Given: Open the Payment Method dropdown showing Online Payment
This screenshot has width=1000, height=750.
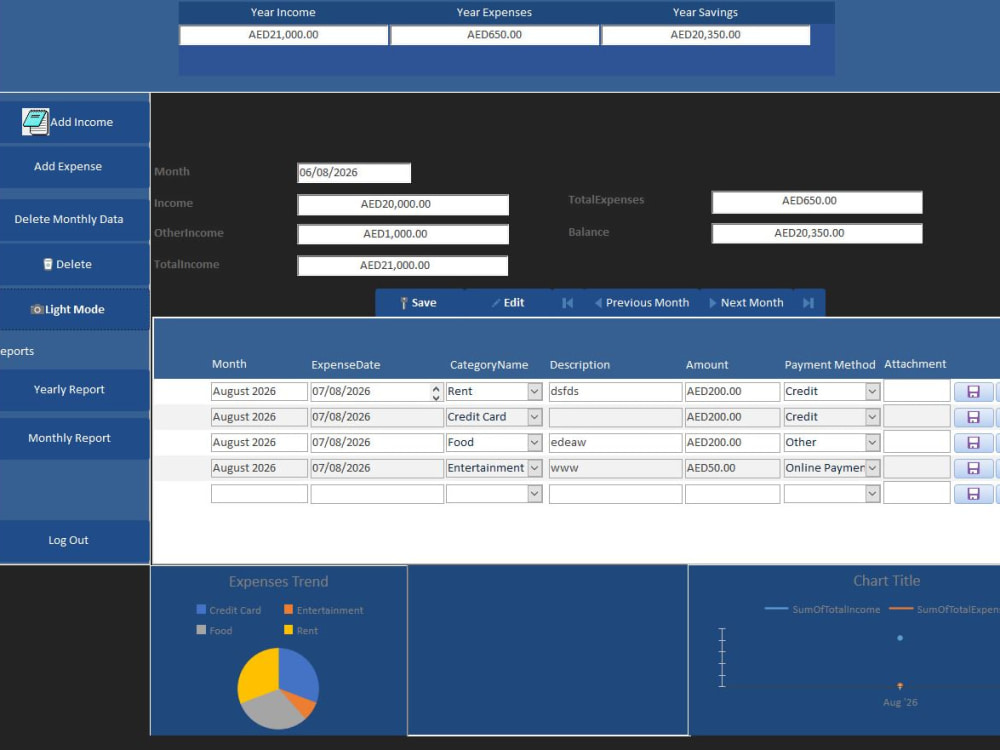Looking at the screenshot, I should coord(872,468).
